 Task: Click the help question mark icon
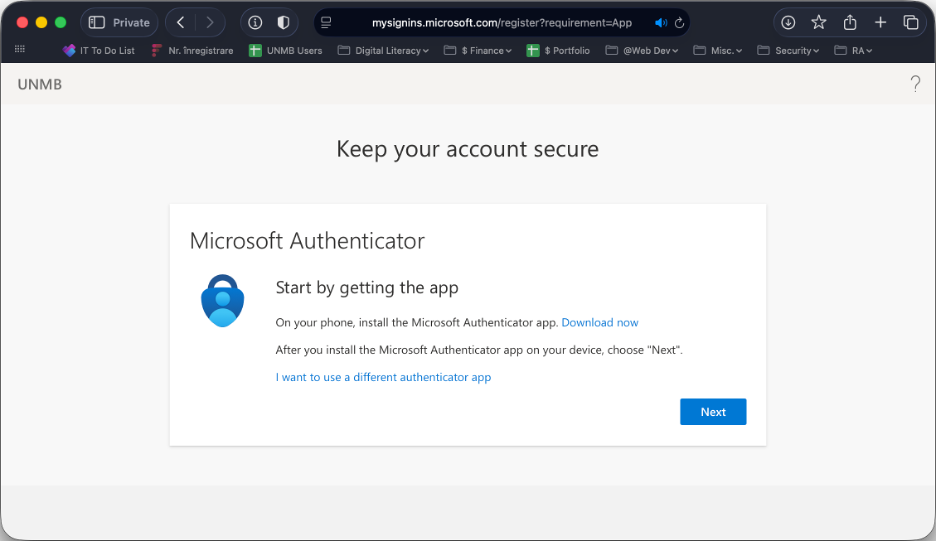[915, 84]
